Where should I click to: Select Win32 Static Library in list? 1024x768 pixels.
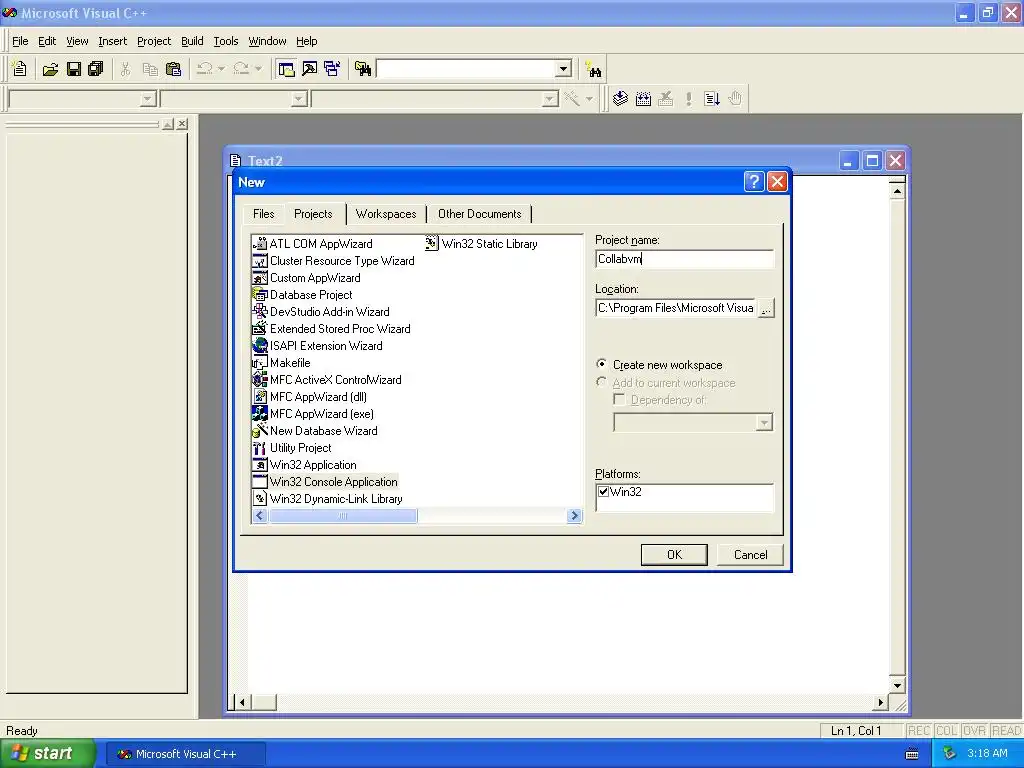[x=481, y=244]
